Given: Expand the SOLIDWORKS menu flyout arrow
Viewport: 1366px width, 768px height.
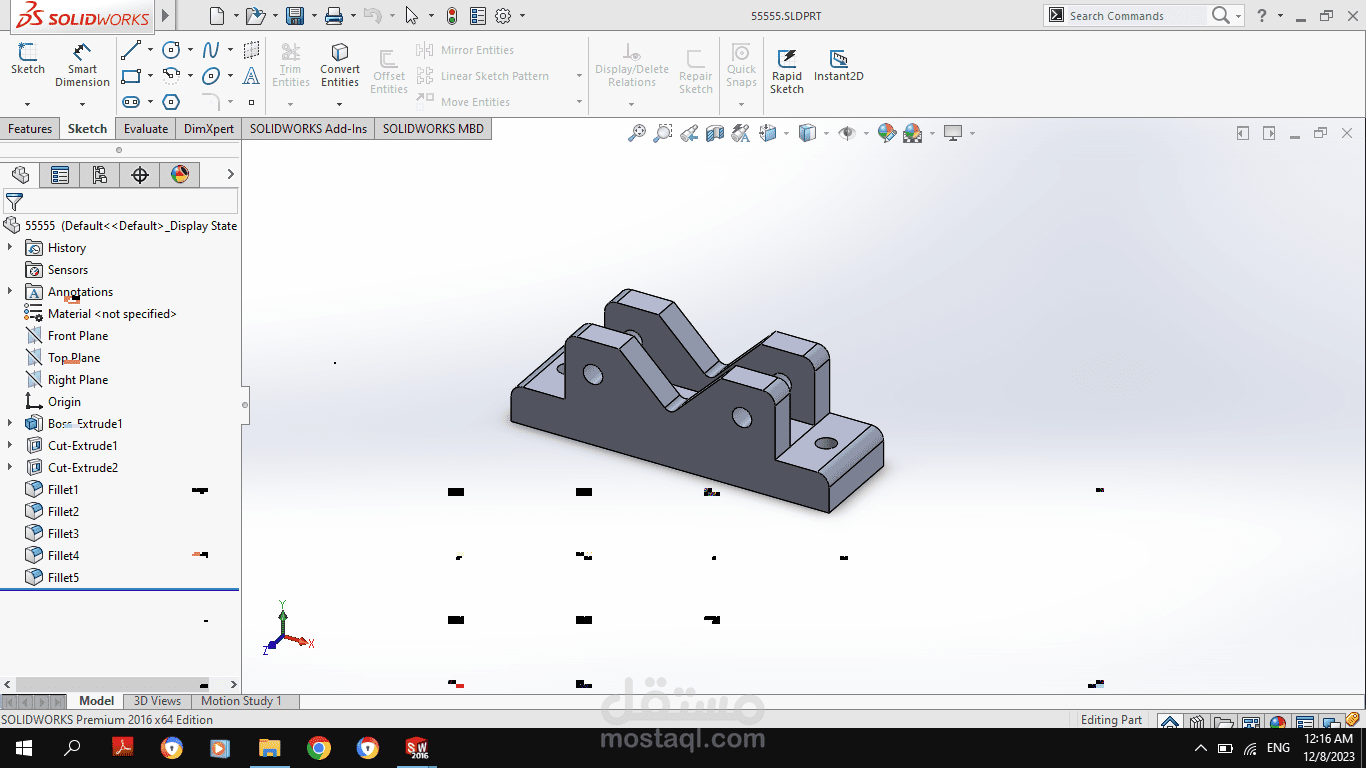Looking at the screenshot, I should (x=166, y=16).
